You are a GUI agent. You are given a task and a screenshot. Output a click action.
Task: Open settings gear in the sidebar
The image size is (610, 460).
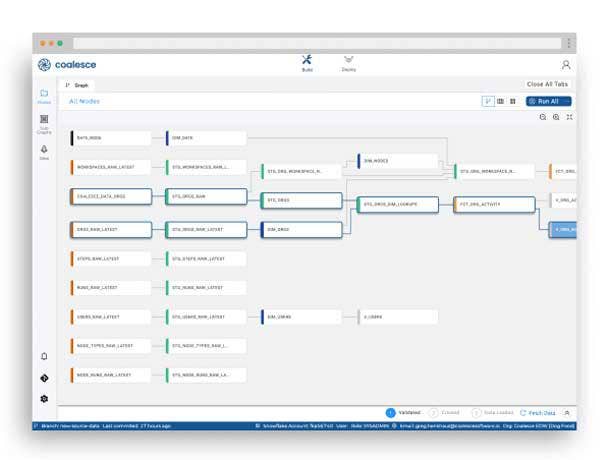[44, 399]
